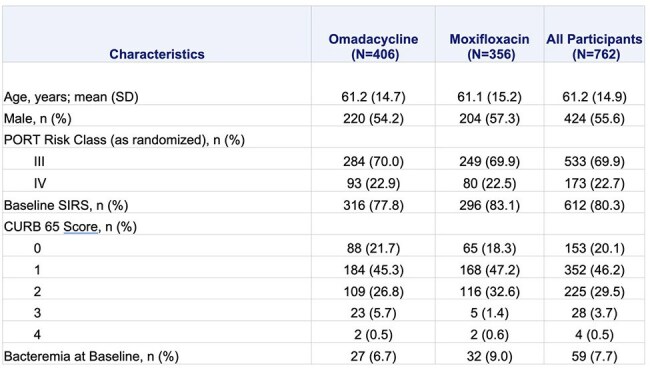
Task: Select the cell showing 61.1 (15.2)
Action: click(490, 97)
